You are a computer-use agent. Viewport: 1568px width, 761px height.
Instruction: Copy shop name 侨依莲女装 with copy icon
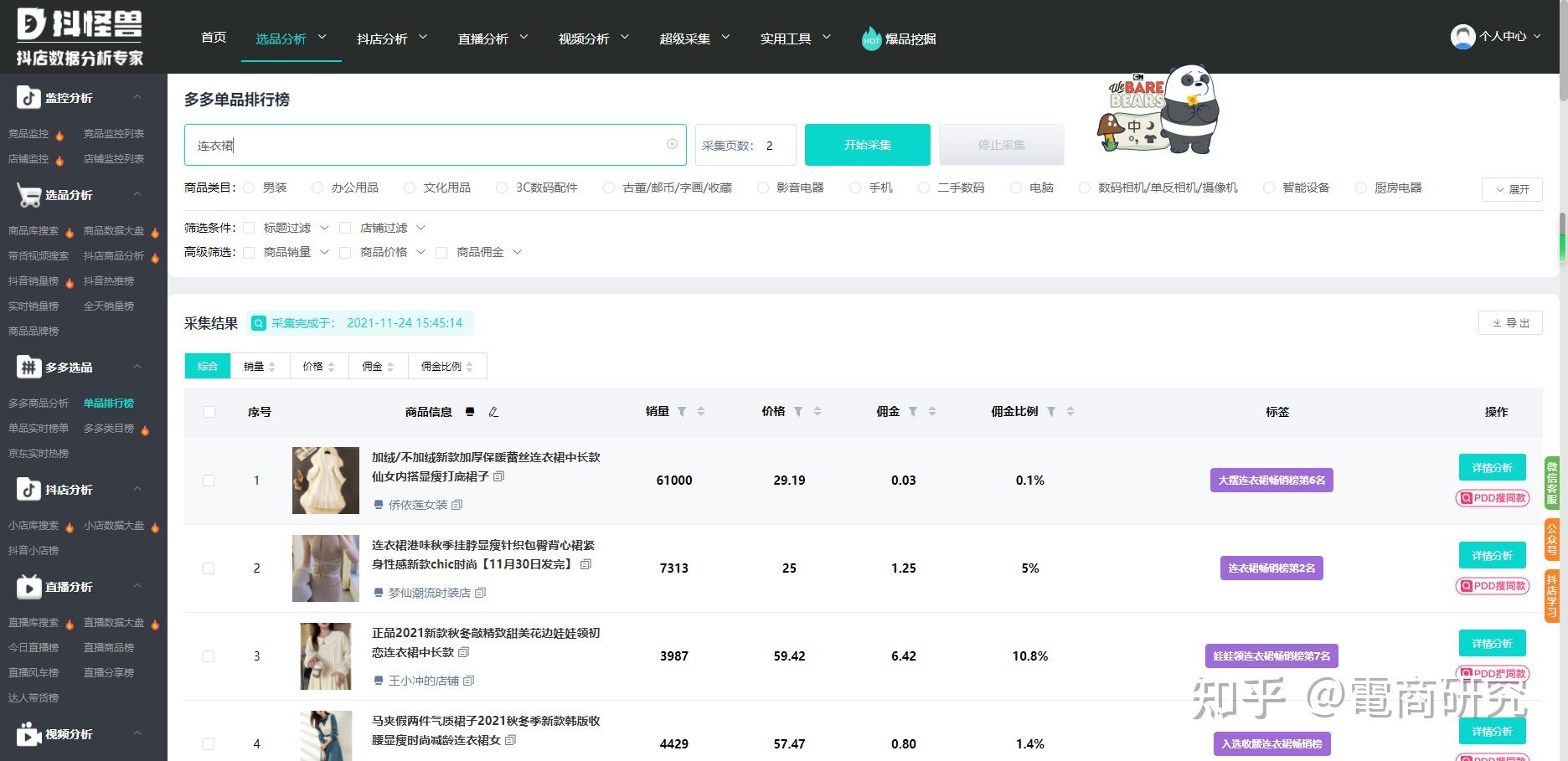click(456, 505)
